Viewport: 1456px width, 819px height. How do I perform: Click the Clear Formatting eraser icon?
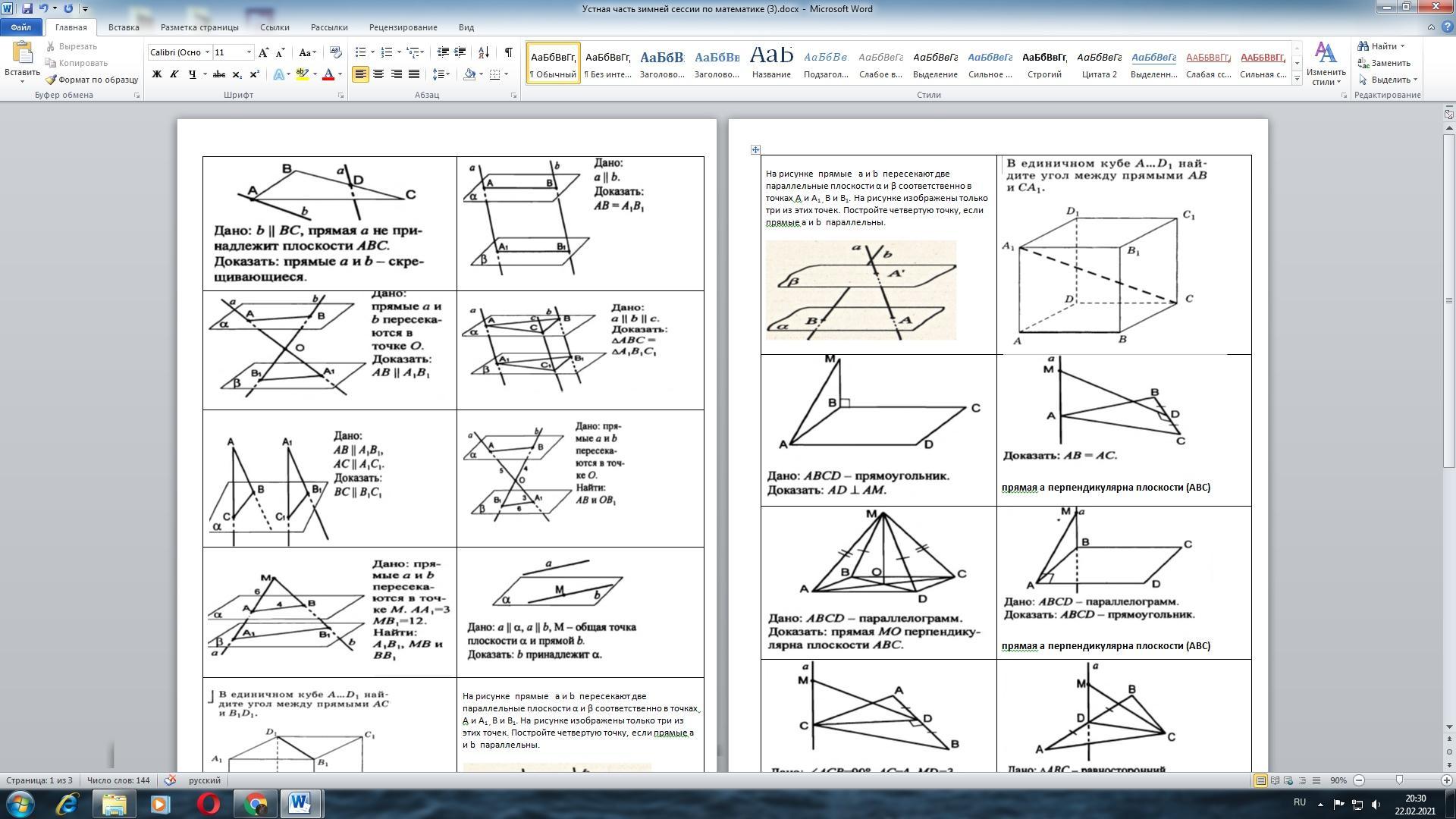pyautogui.click(x=336, y=52)
